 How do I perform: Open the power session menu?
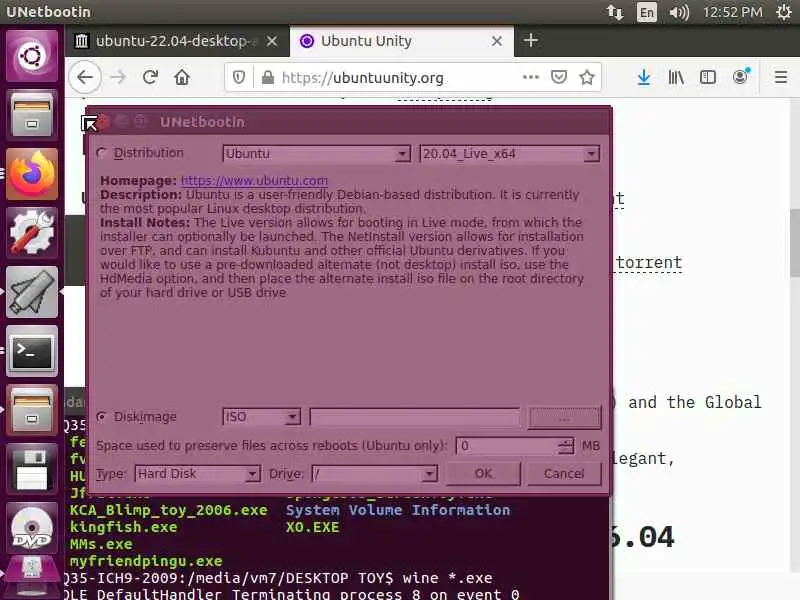click(784, 12)
